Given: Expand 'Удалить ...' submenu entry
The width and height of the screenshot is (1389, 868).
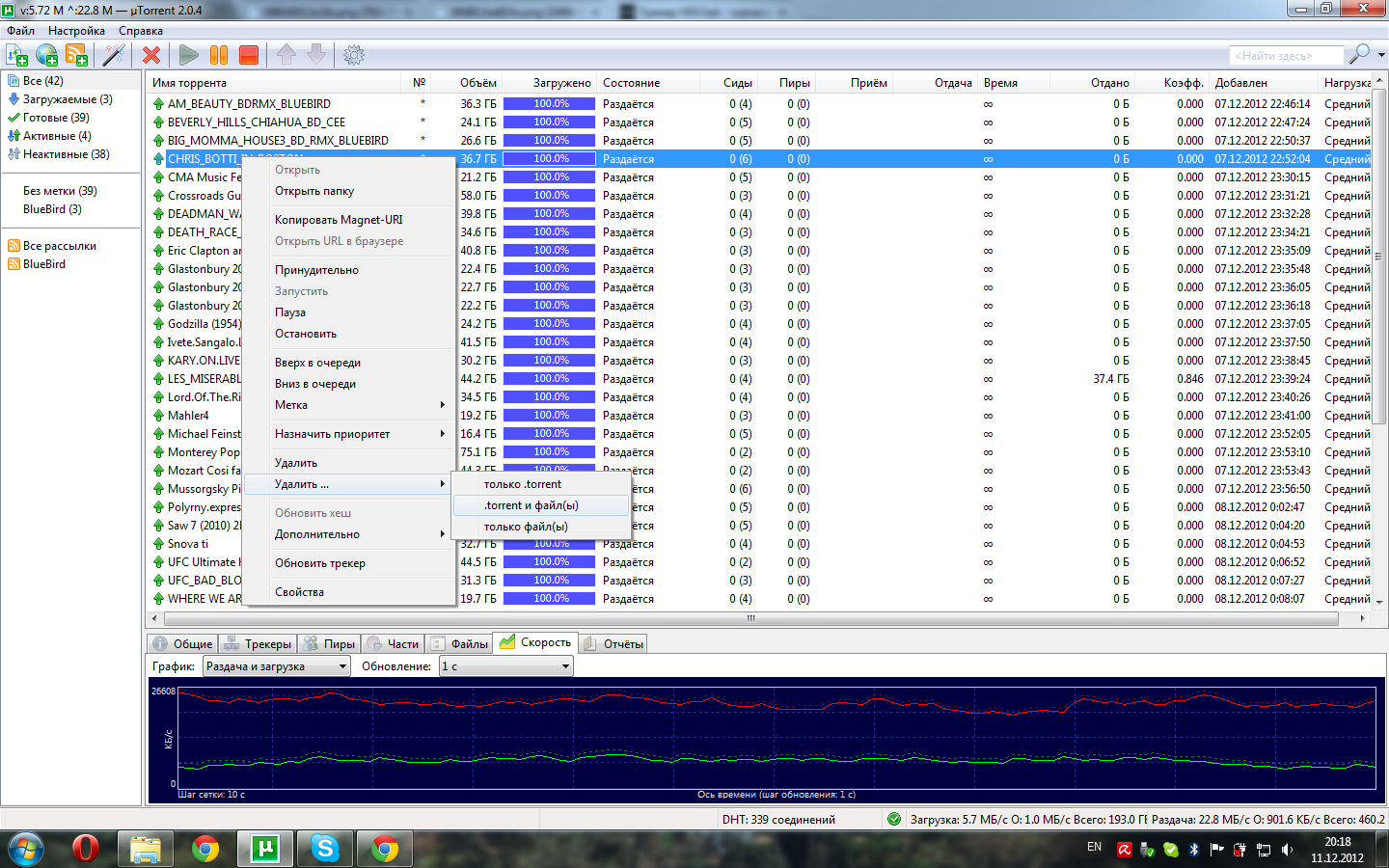Looking at the screenshot, I should [x=348, y=484].
